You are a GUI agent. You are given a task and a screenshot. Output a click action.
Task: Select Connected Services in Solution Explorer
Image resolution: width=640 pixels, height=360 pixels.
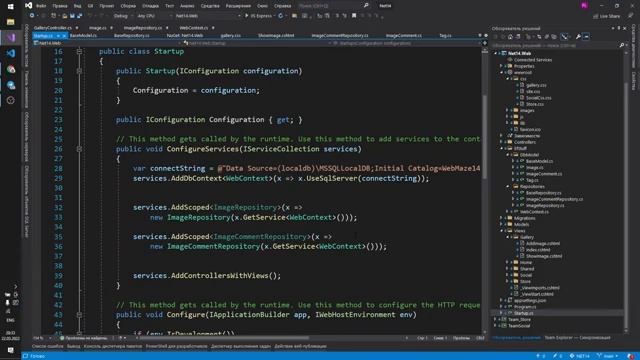pyautogui.click(x=533, y=60)
